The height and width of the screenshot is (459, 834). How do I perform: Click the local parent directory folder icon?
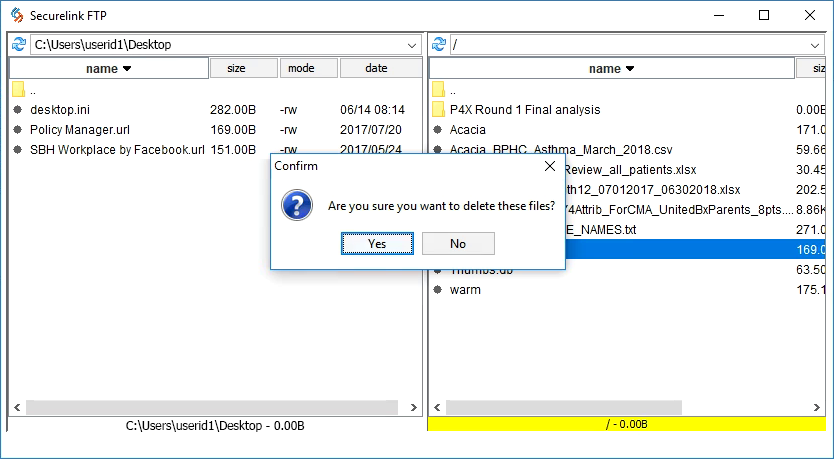(x=18, y=89)
